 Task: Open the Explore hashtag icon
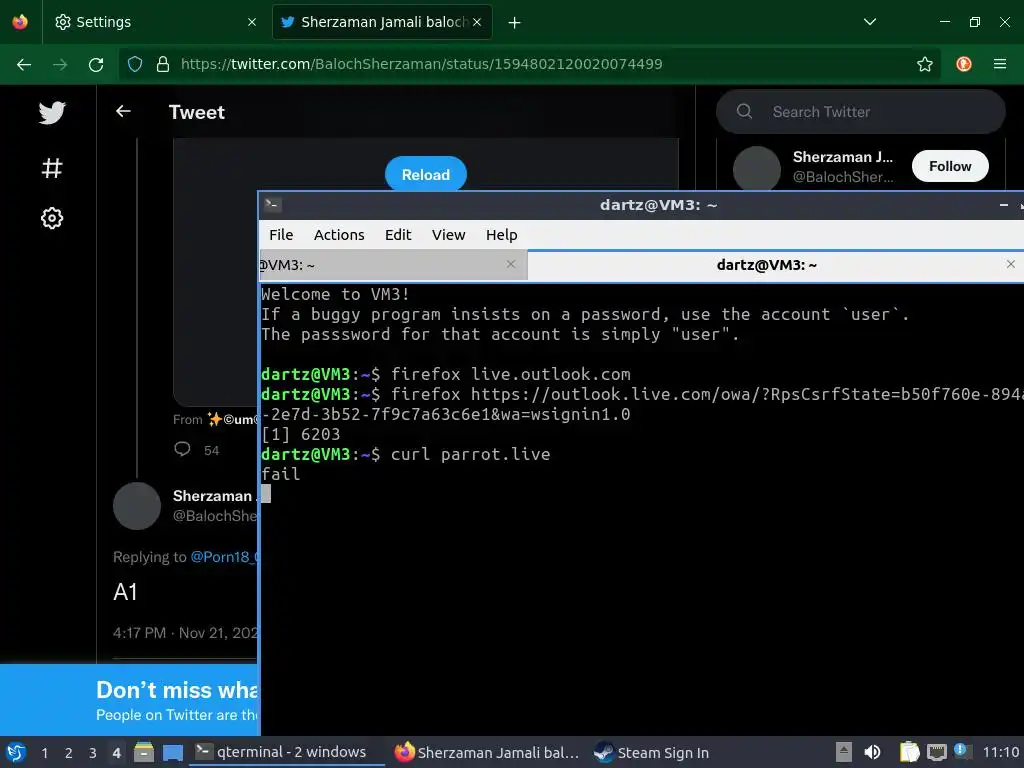pyautogui.click(x=52, y=168)
